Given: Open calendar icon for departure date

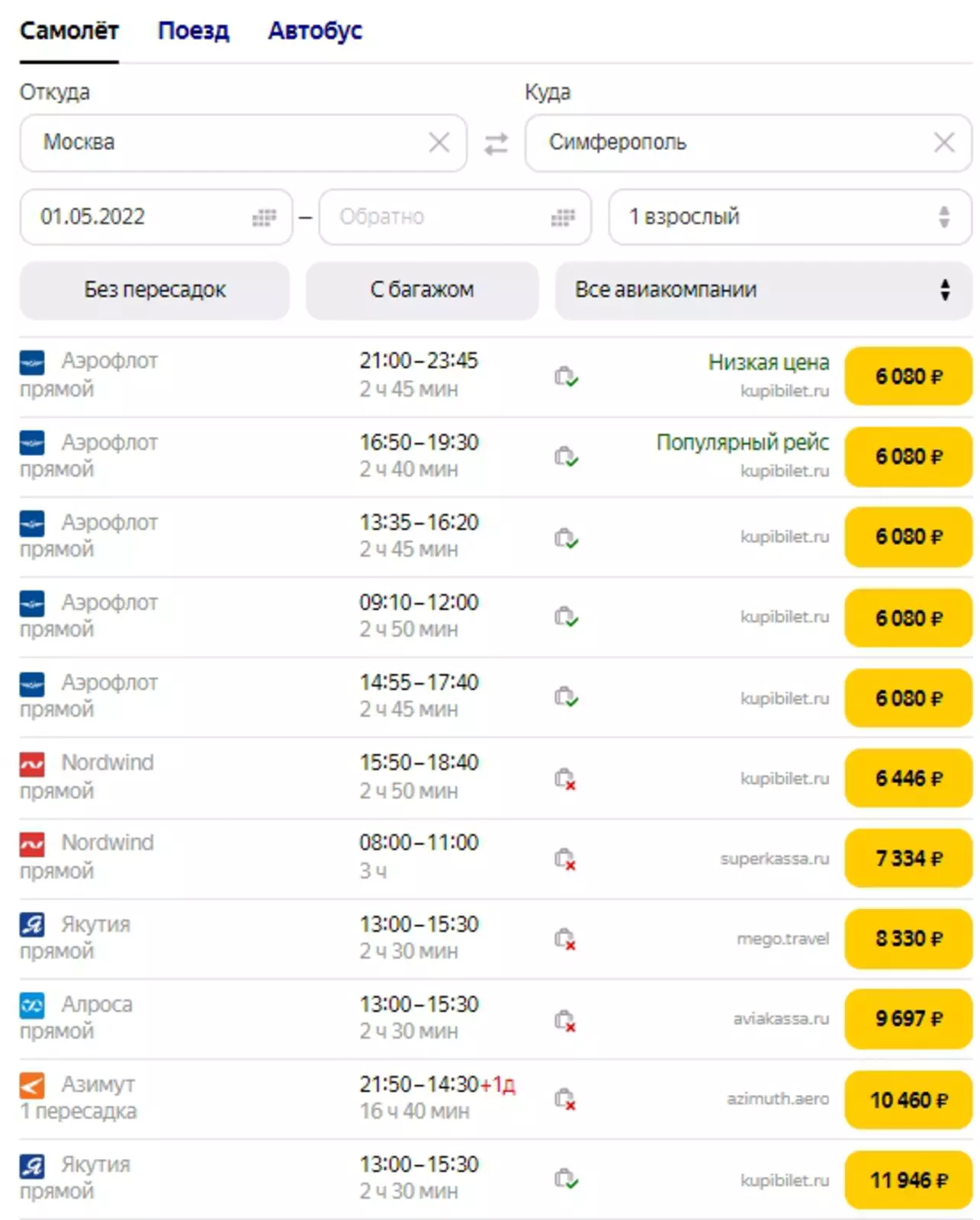Looking at the screenshot, I should coord(264,217).
